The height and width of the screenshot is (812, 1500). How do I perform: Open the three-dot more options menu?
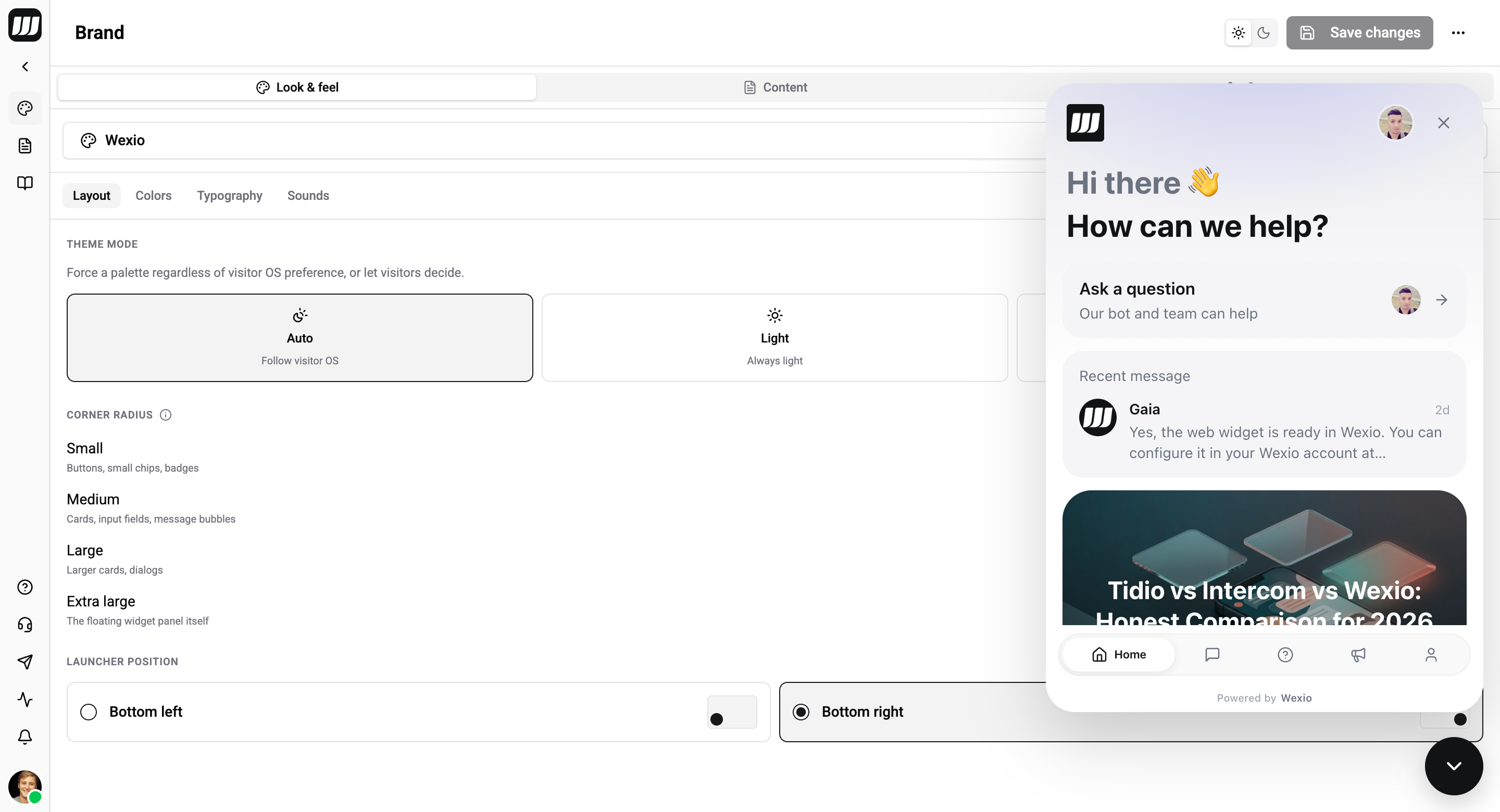click(x=1458, y=33)
